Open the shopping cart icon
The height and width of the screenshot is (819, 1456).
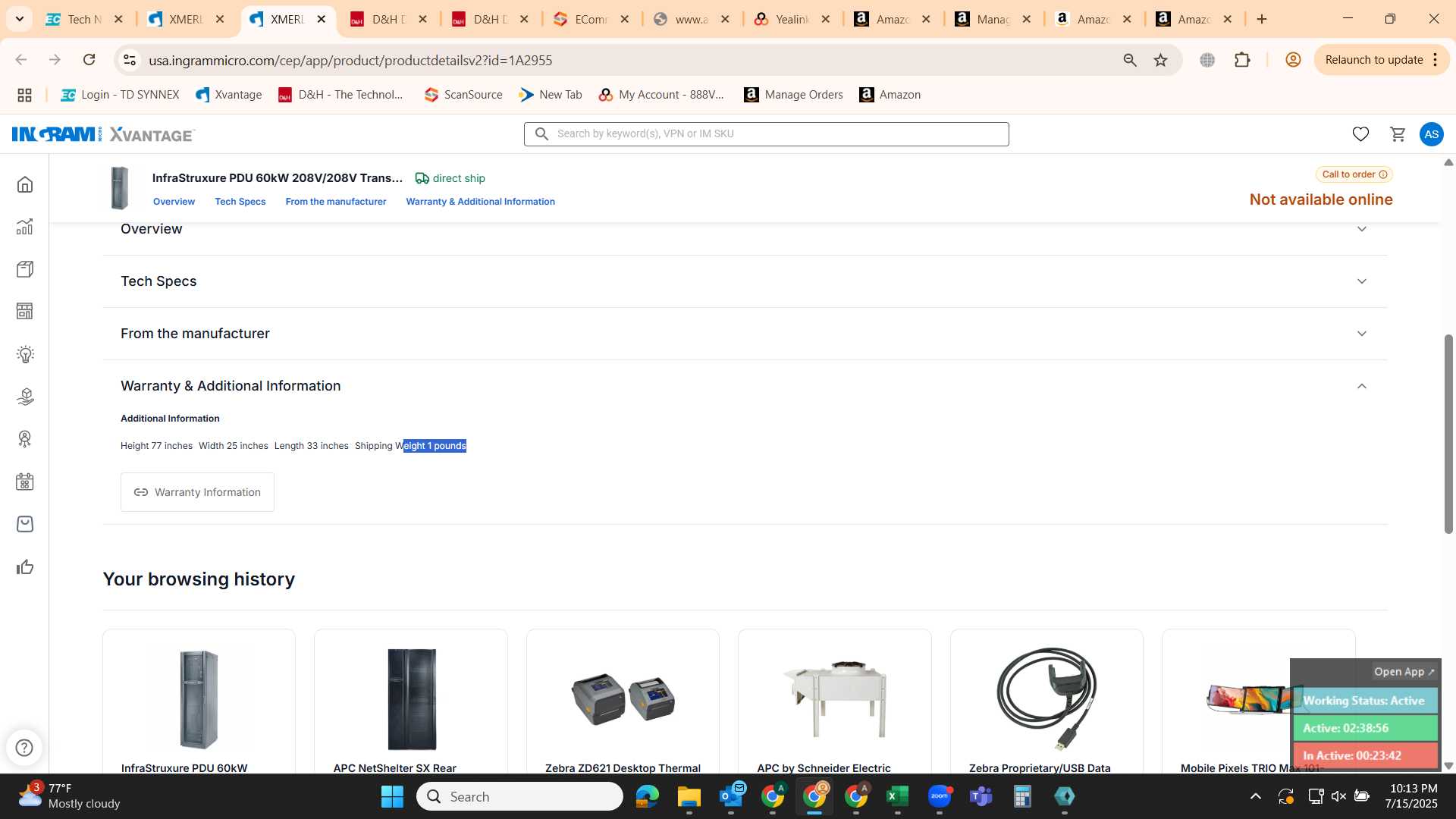pos(1398,134)
